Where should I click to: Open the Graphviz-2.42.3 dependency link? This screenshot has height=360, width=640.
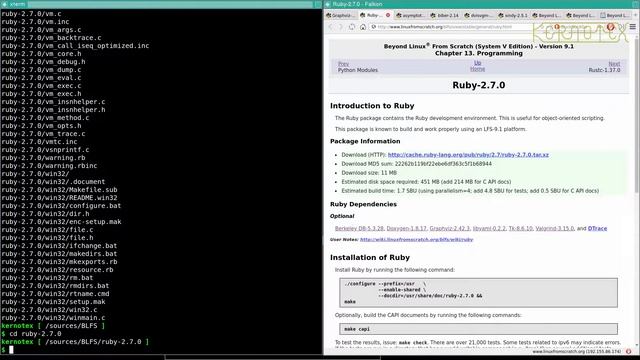click(x=450, y=229)
